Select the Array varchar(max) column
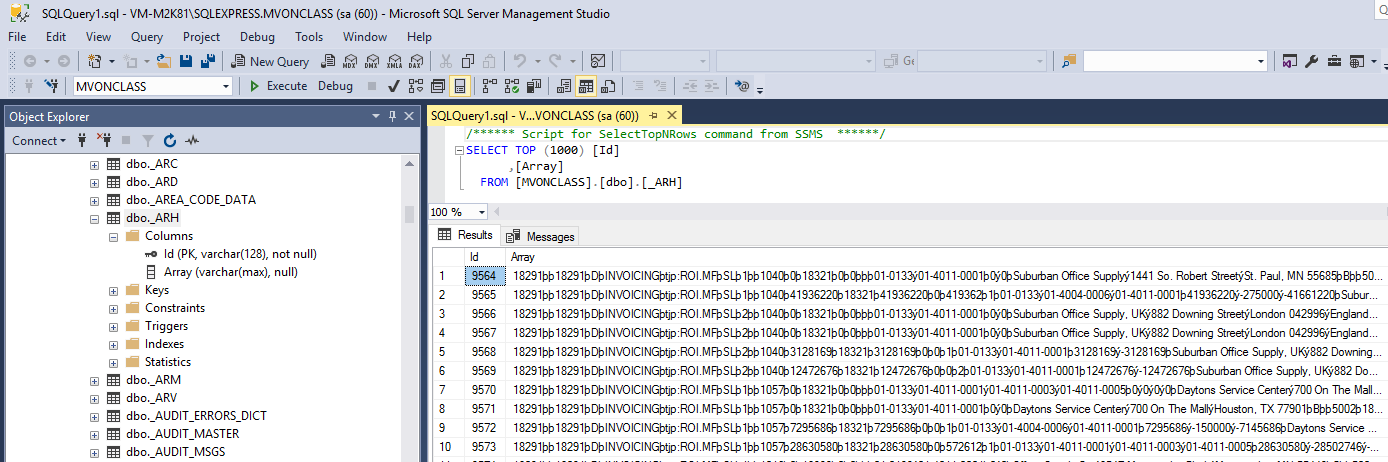This screenshot has width=1388, height=462. click(x=222, y=272)
